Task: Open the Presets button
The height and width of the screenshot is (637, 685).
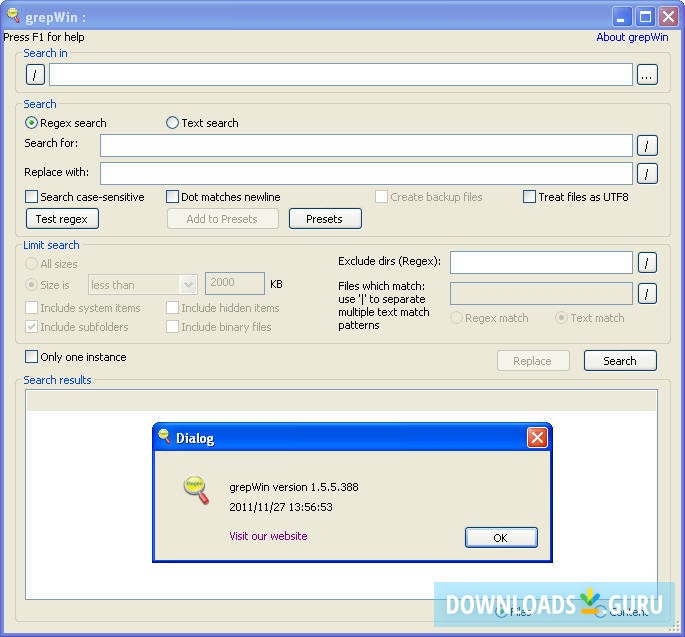Action: (x=325, y=218)
